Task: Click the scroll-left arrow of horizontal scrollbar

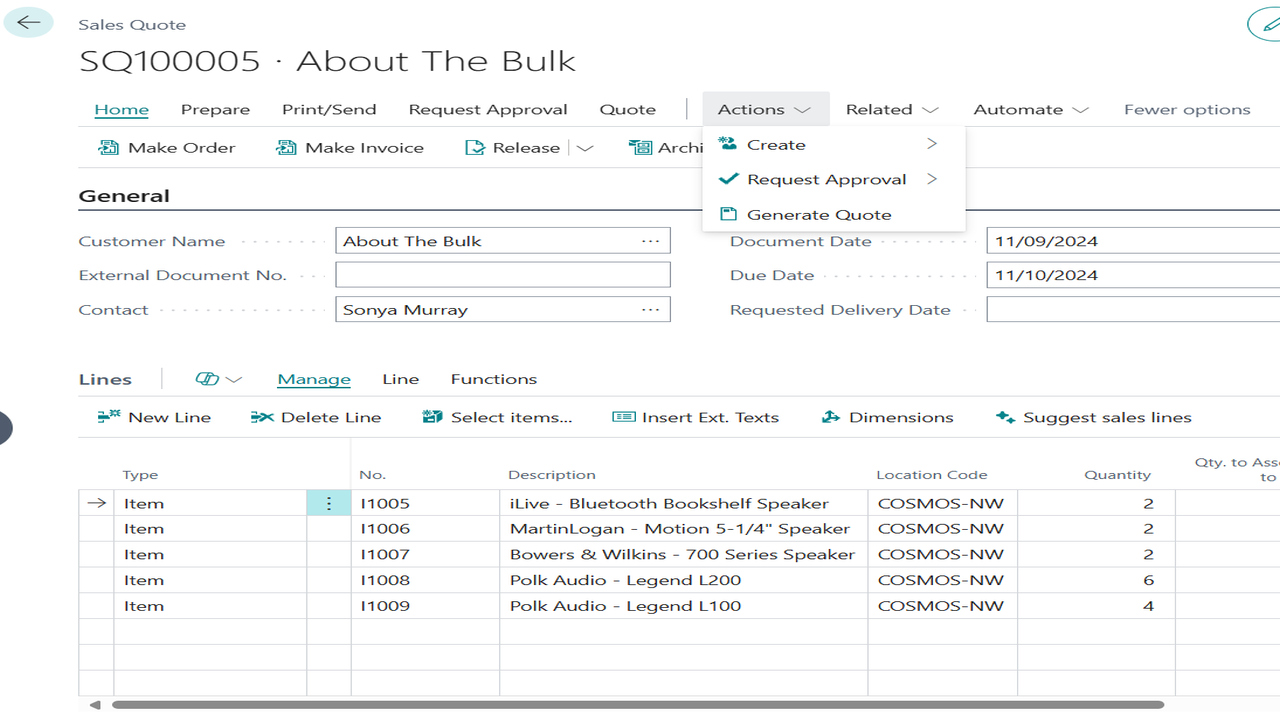Action: [x=95, y=705]
